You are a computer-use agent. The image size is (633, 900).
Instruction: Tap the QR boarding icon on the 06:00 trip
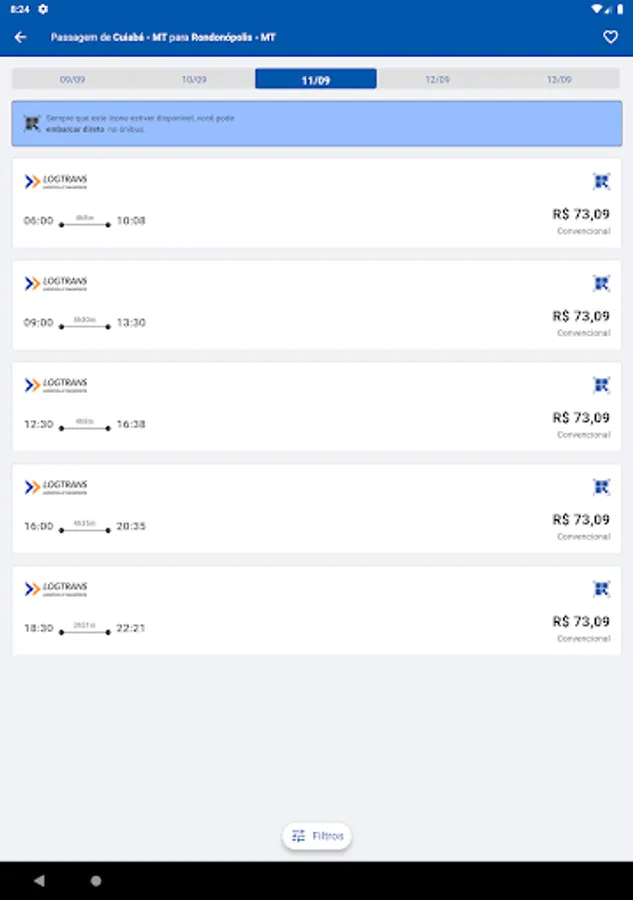[601, 182]
